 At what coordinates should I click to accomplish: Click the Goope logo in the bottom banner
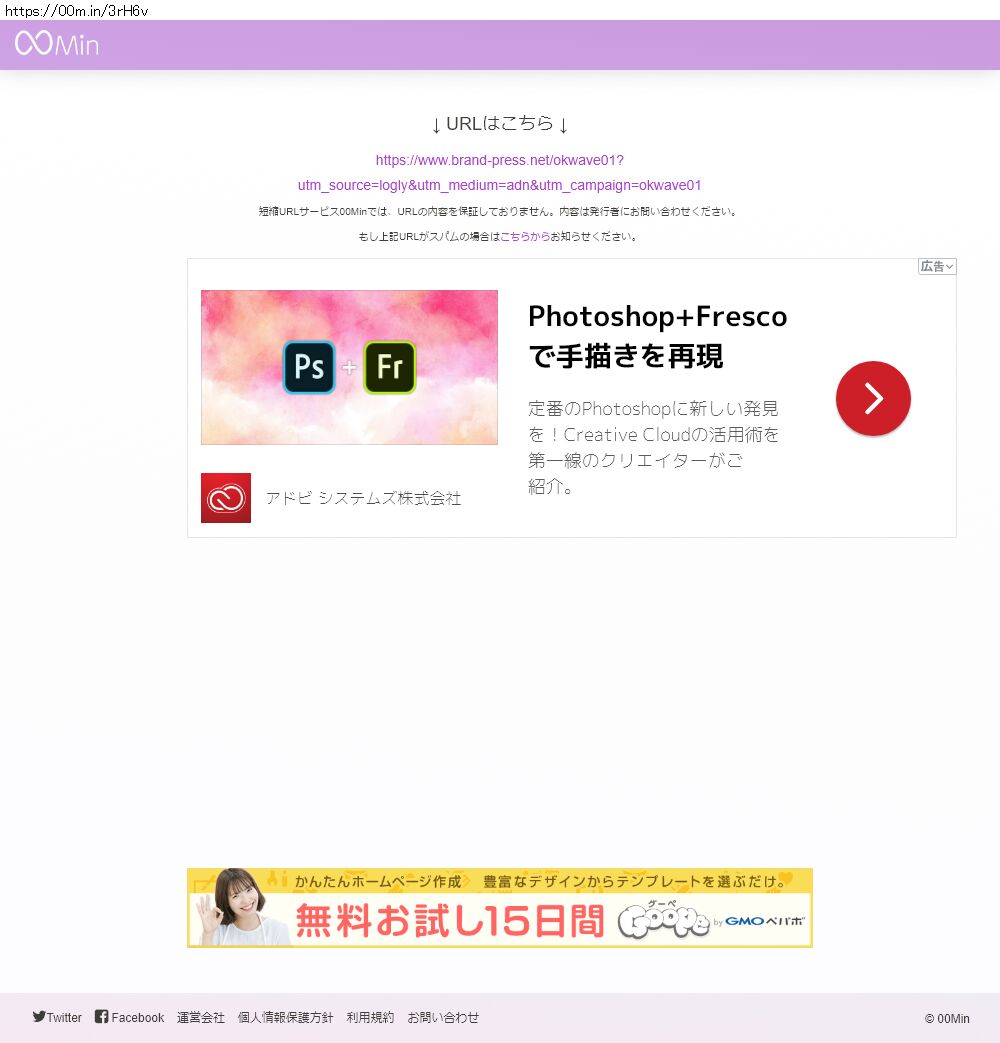[663, 921]
